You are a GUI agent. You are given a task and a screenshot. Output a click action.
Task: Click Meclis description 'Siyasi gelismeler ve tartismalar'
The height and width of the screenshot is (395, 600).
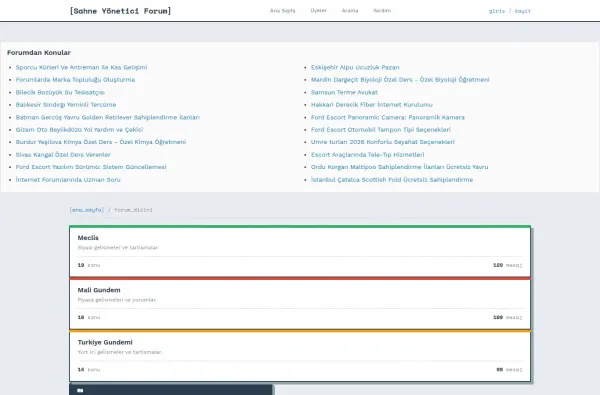(118, 248)
